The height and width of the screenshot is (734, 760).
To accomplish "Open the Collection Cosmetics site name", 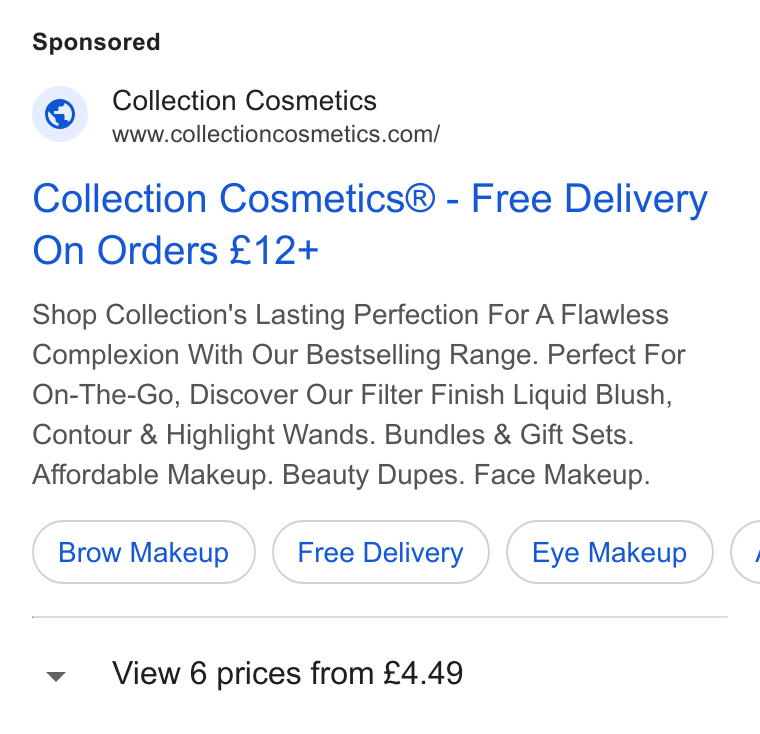I will click(x=244, y=100).
